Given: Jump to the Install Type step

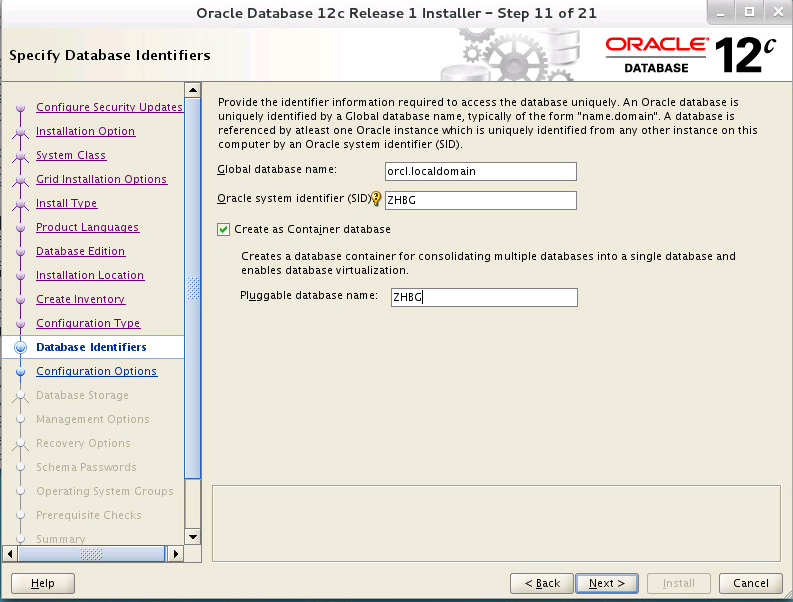Looking at the screenshot, I should 66,203.
